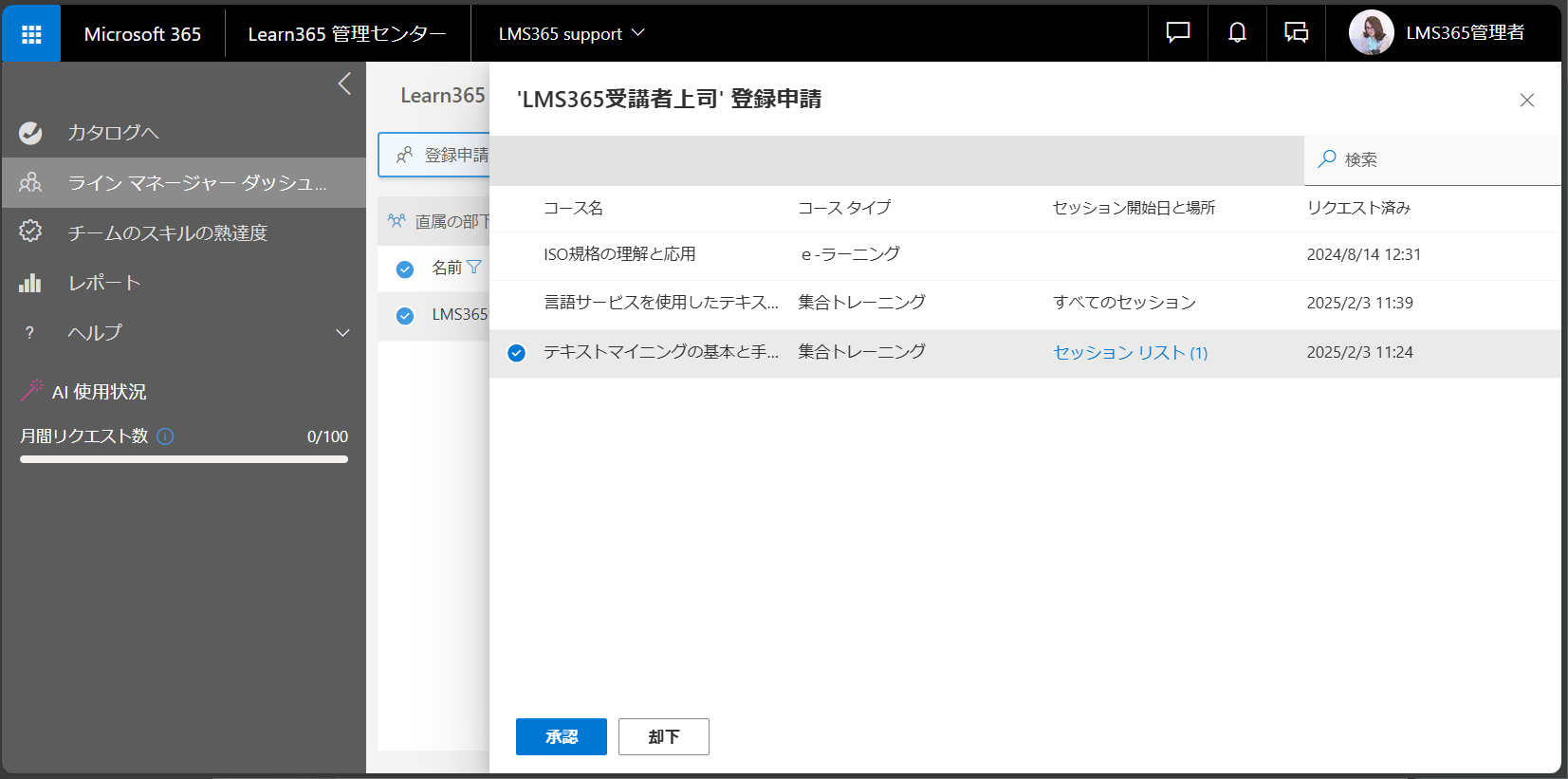Image resolution: width=1568 pixels, height=779 pixels.
Task: Open the notifications bell
Action: coord(1237,33)
